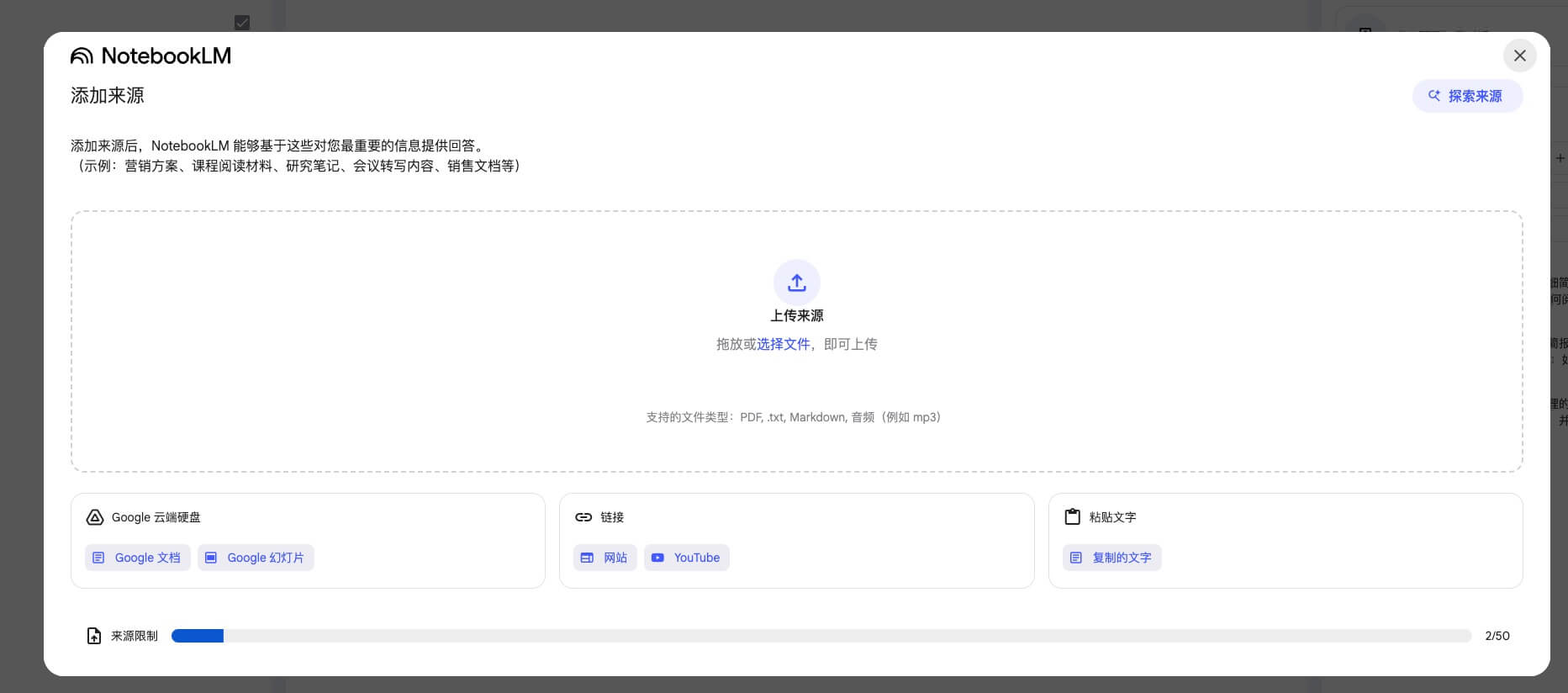The image size is (1568, 693).
Task: Click the Google 云端硬盘 label
Action: click(156, 517)
